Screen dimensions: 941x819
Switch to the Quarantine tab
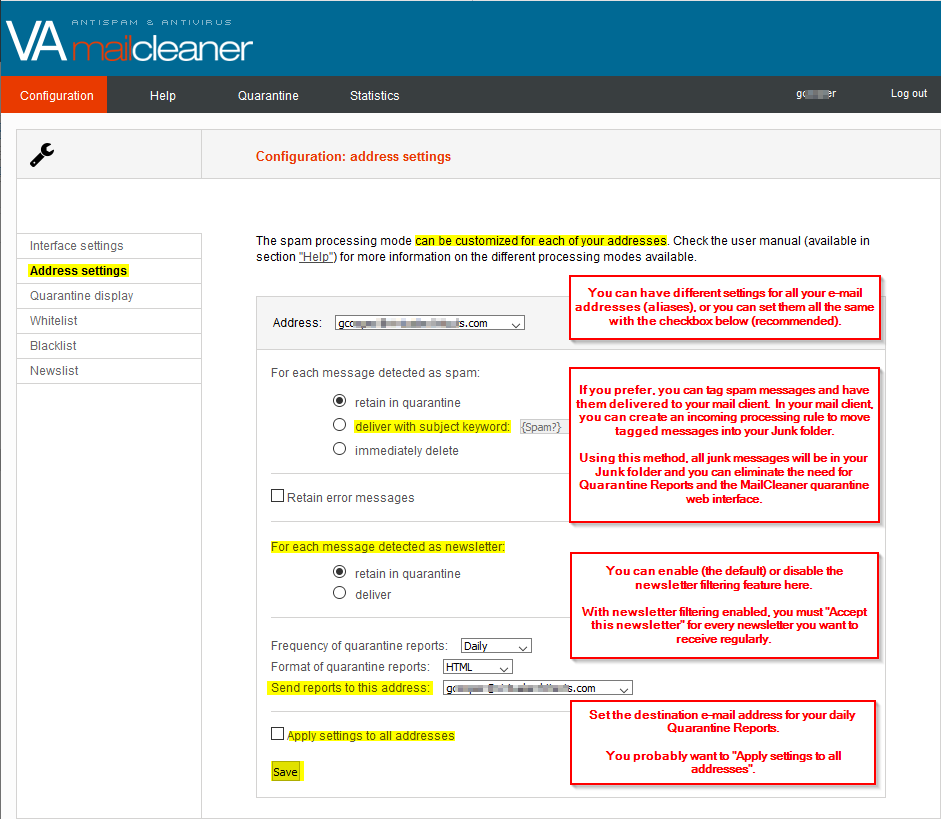[268, 95]
